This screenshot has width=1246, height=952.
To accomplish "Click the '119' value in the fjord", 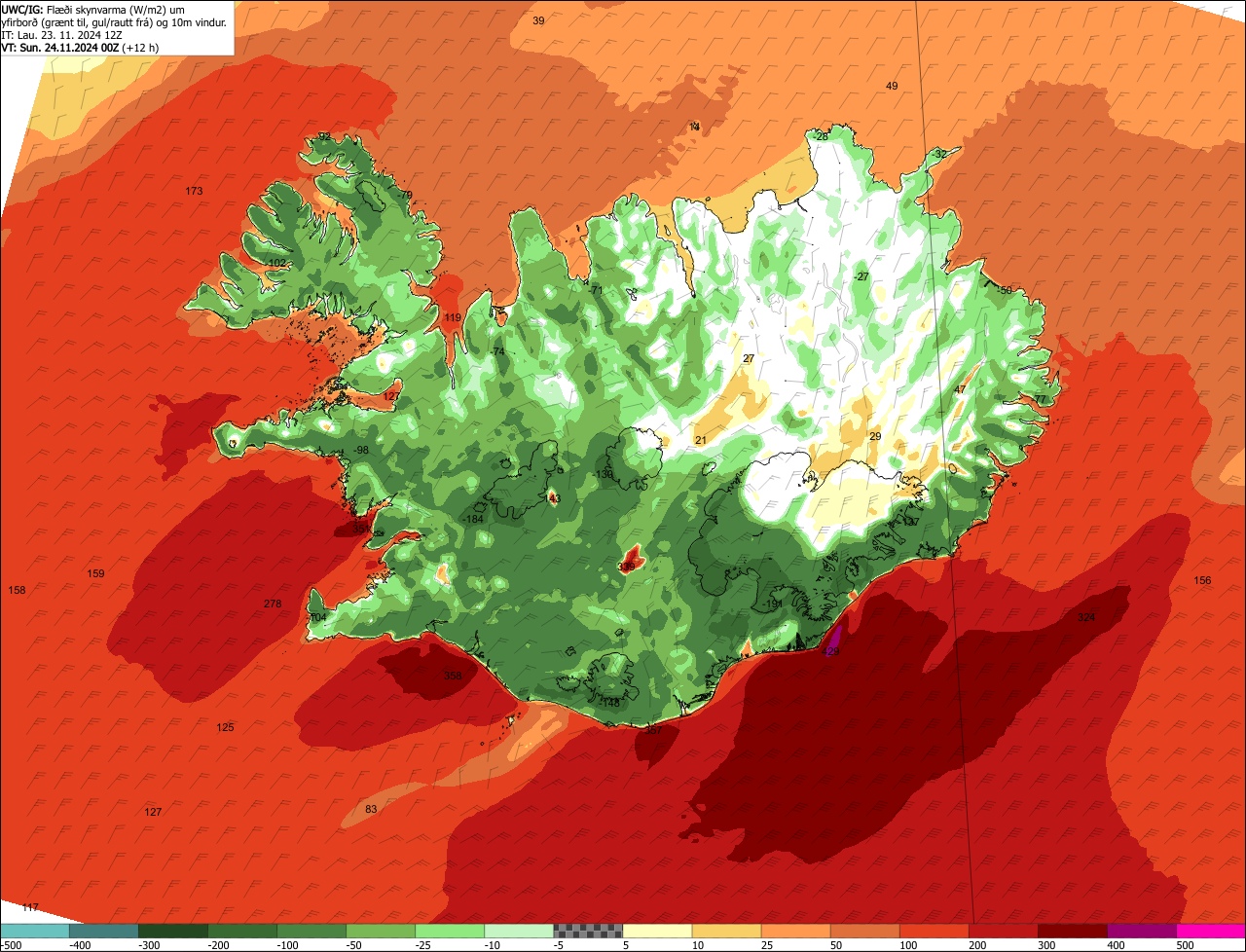I will 453,317.
